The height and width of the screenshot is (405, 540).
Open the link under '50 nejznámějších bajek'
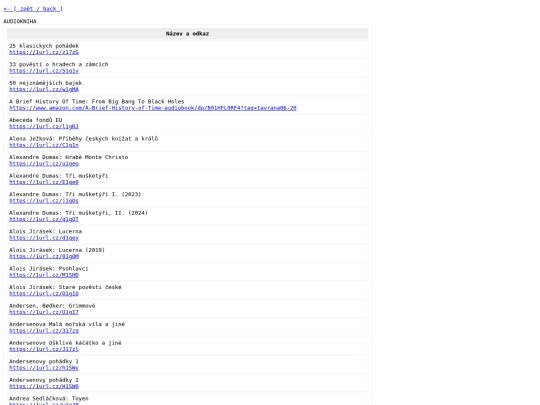coord(44,89)
